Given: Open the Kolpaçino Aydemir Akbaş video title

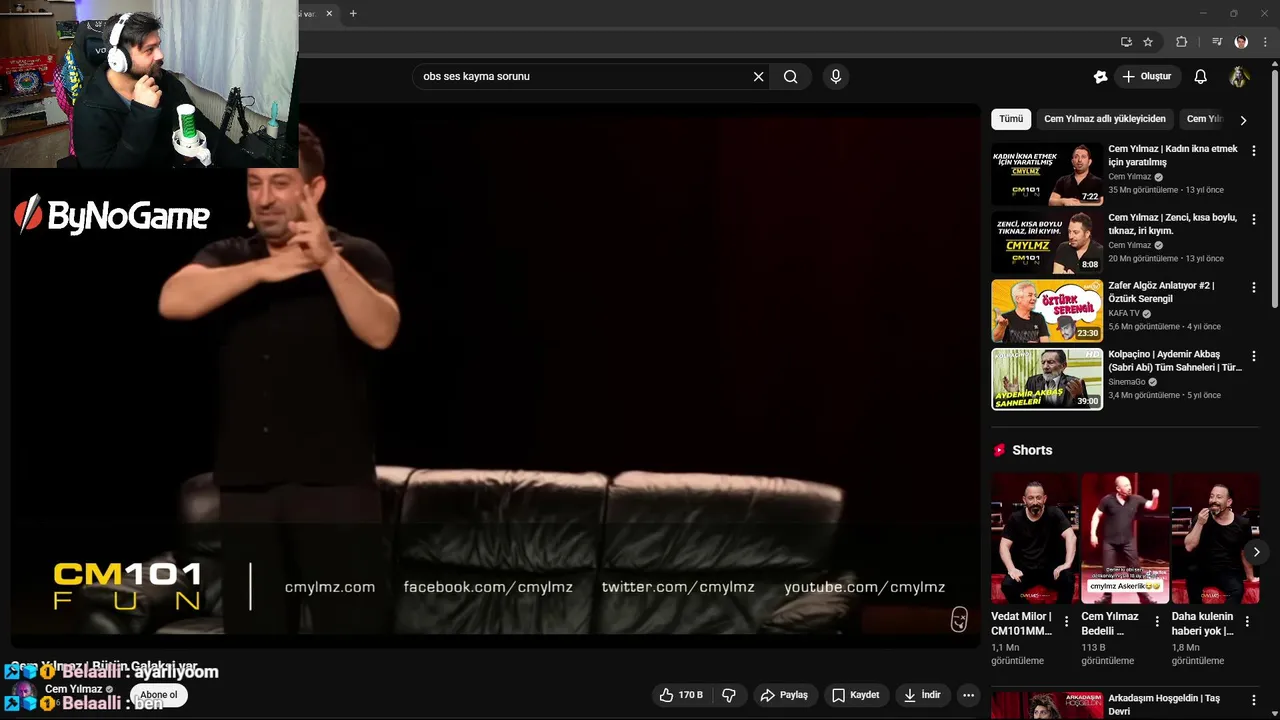Looking at the screenshot, I should click(1175, 361).
